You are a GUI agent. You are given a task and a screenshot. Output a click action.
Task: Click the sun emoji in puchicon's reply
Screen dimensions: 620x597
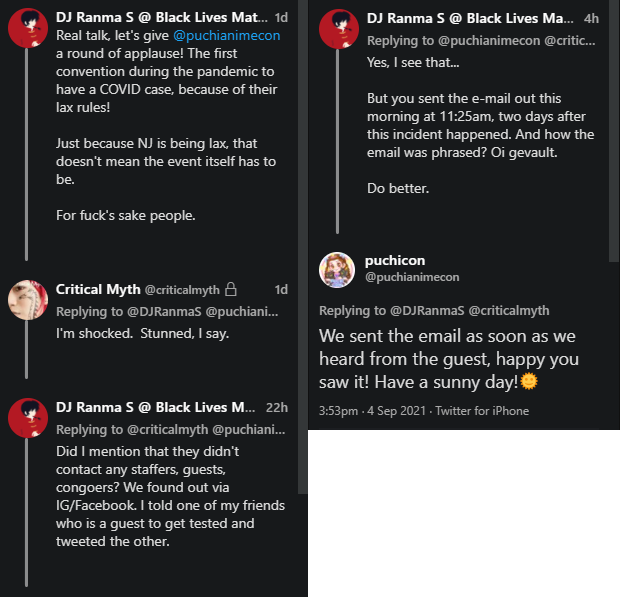point(528,381)
